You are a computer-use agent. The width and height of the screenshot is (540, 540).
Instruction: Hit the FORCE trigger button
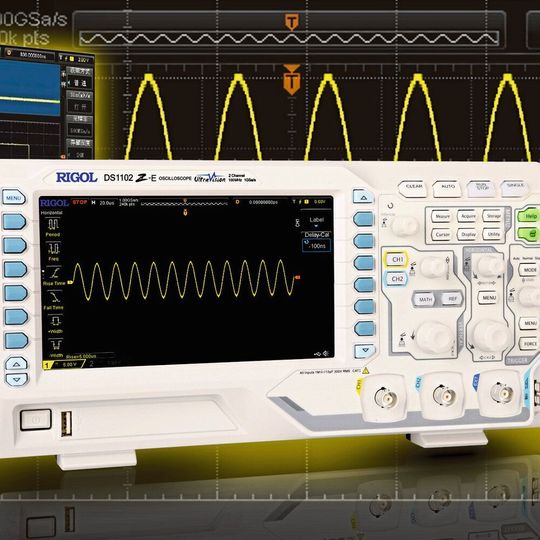click(530, 343)
